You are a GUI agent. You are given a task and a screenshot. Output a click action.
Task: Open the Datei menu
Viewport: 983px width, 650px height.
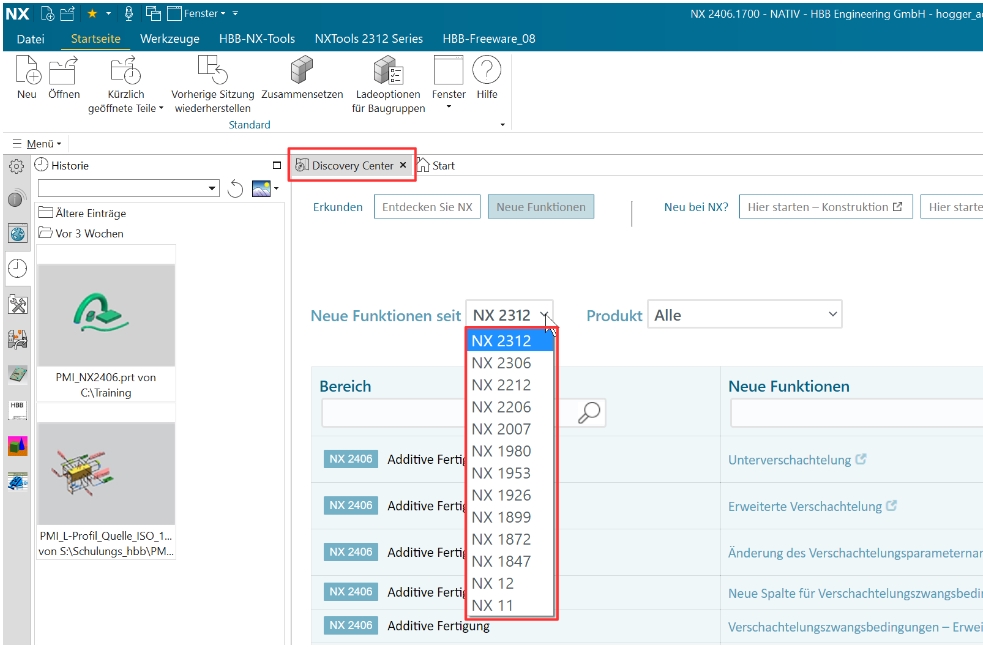coord(31,39)
